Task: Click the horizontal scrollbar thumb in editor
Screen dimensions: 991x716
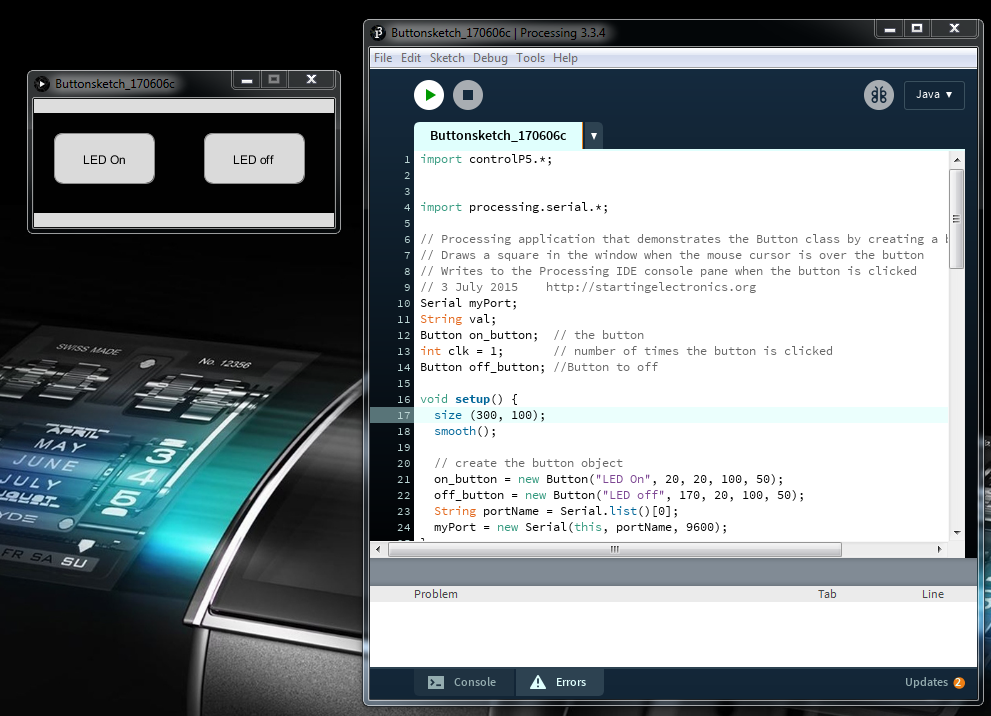Action: [x=614, y=550]
